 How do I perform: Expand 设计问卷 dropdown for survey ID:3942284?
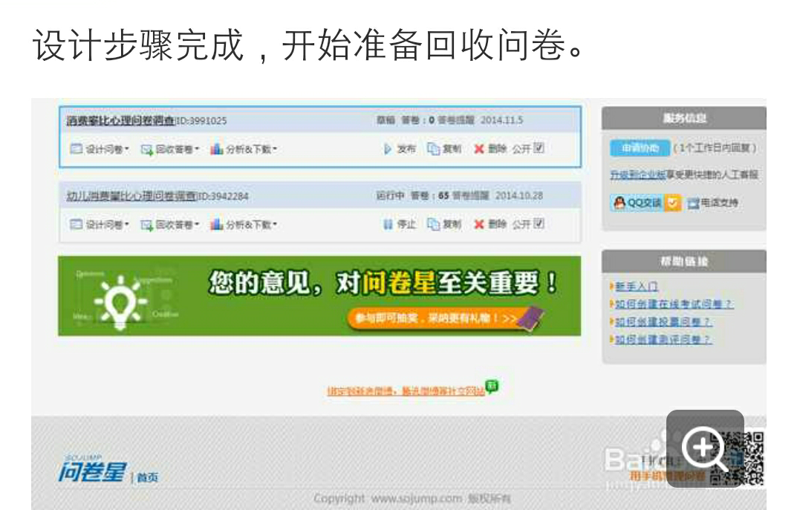click(99, 224)
